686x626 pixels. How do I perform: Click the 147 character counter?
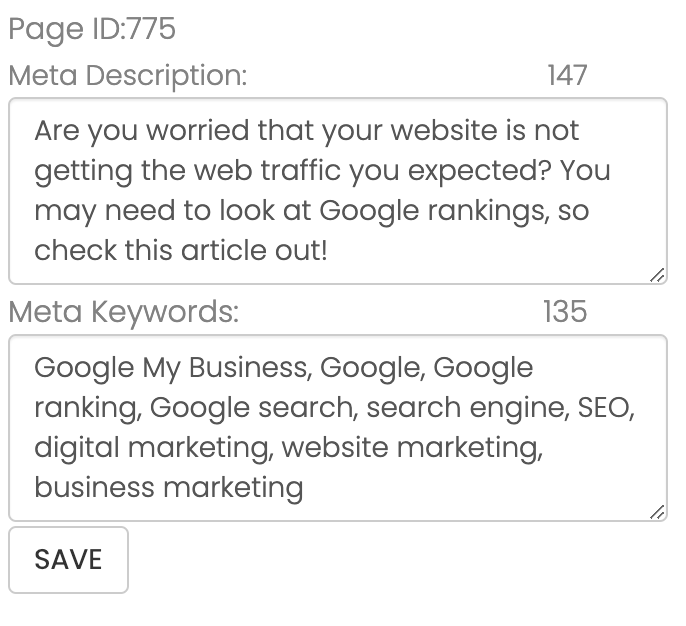pos(567,75)
